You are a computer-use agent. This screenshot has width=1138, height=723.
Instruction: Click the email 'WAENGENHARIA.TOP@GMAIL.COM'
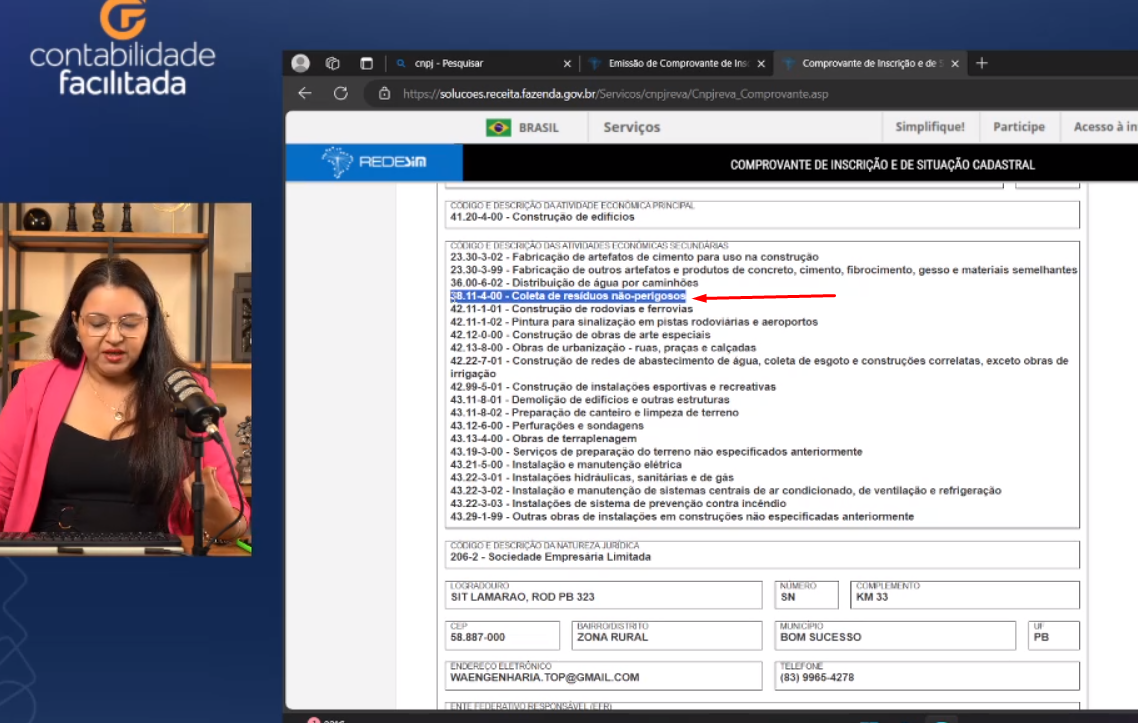coord(544,678)
